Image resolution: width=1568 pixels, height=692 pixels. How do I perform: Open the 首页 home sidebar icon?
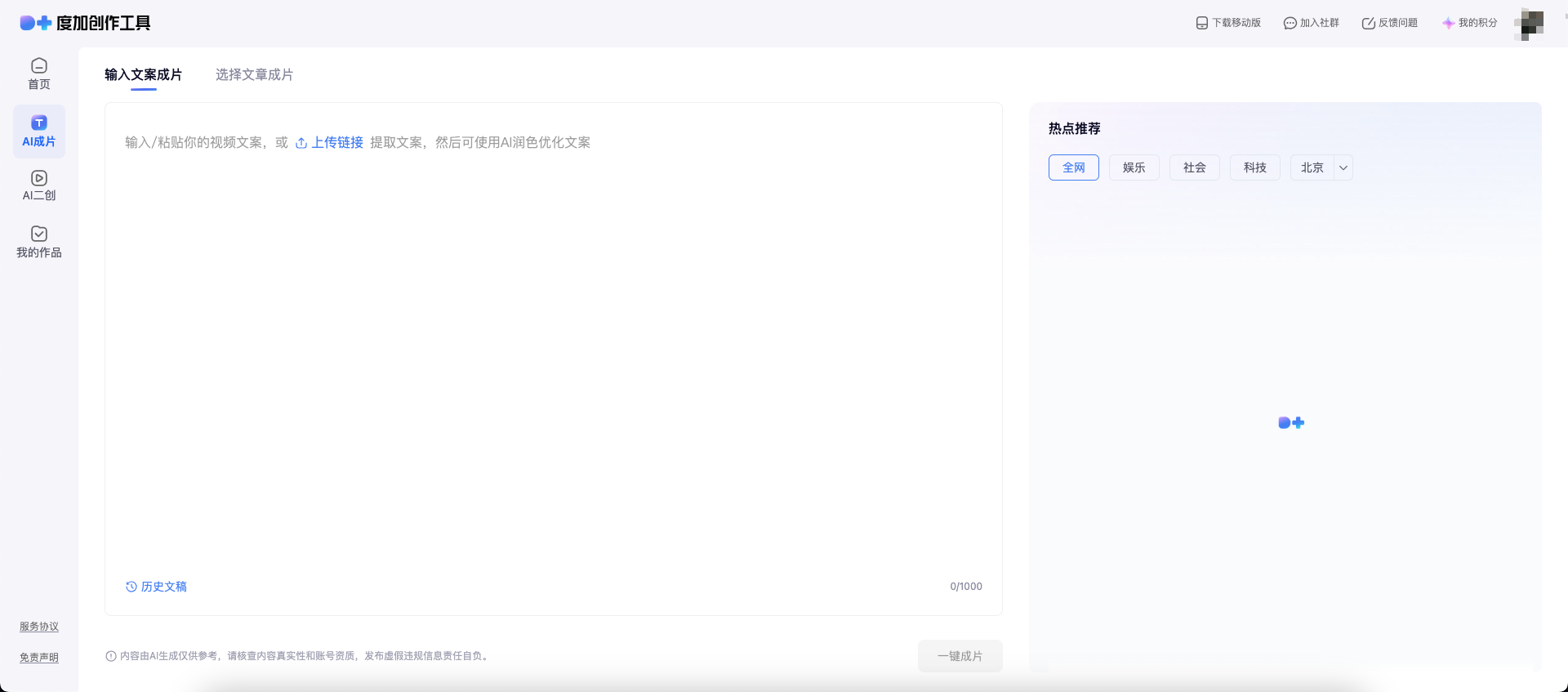38,66
